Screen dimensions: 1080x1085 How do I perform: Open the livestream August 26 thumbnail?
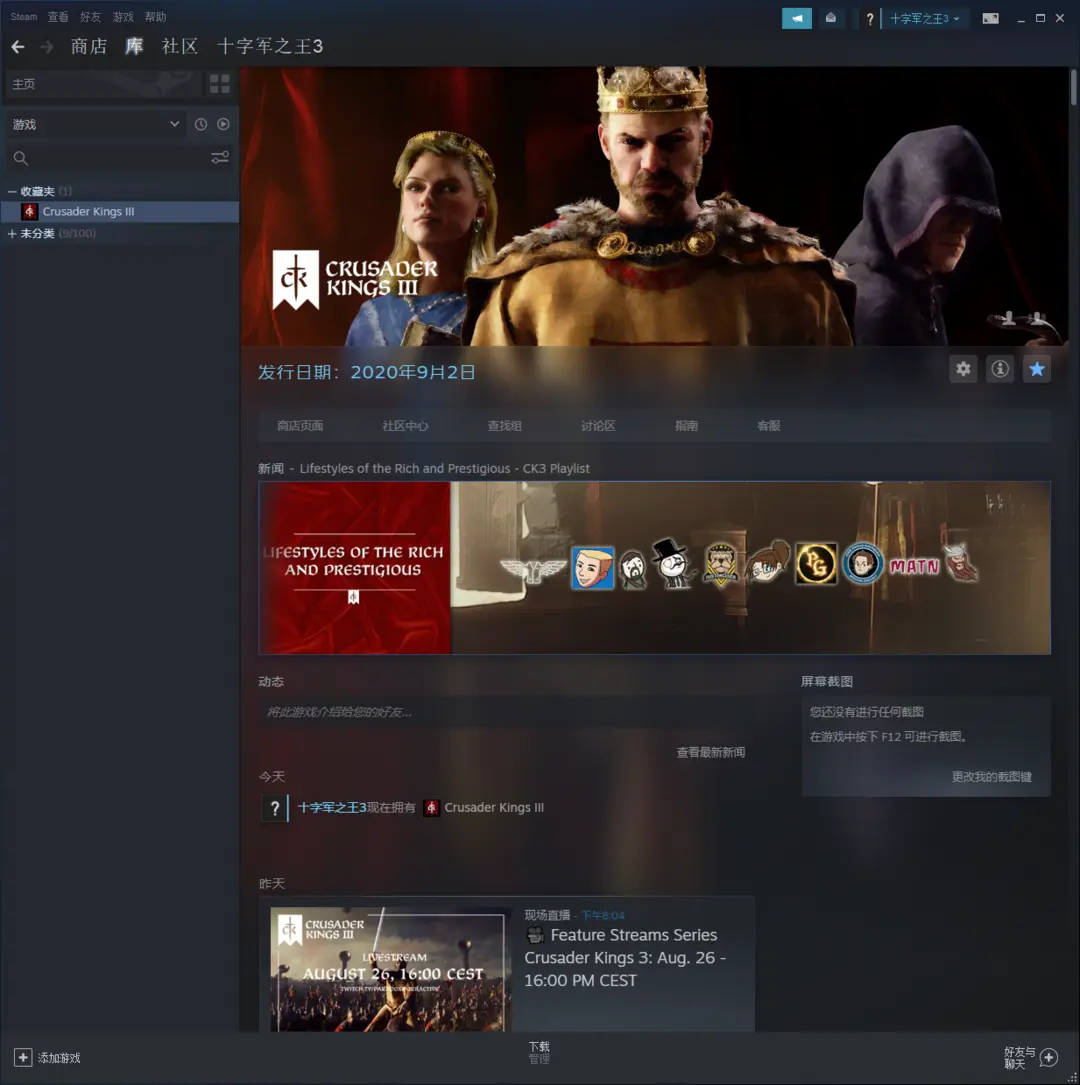click(391, 969)
